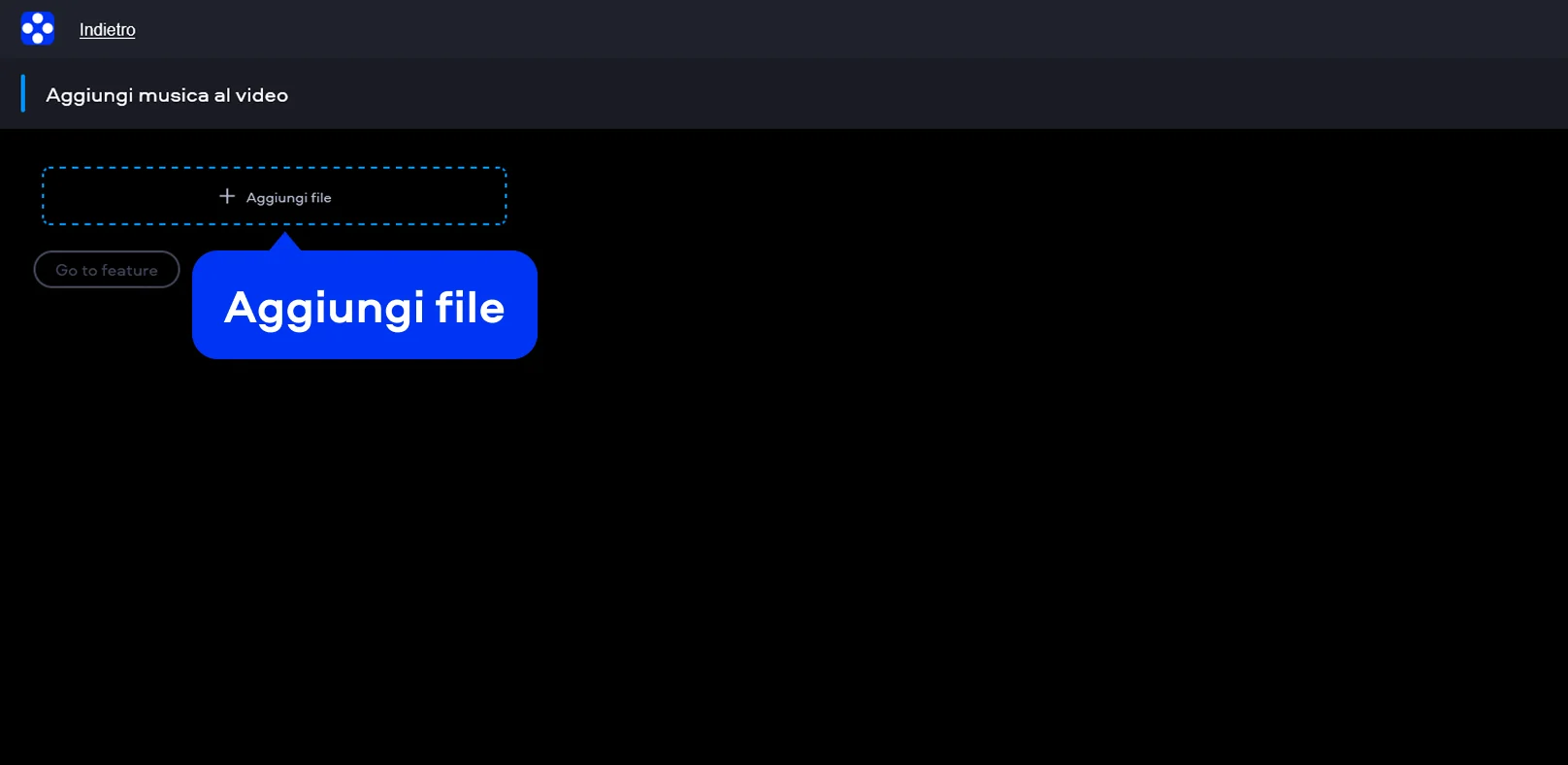The image size is (1568, 765).
Task: Click the Go to feature button
Action: [107, 270]
